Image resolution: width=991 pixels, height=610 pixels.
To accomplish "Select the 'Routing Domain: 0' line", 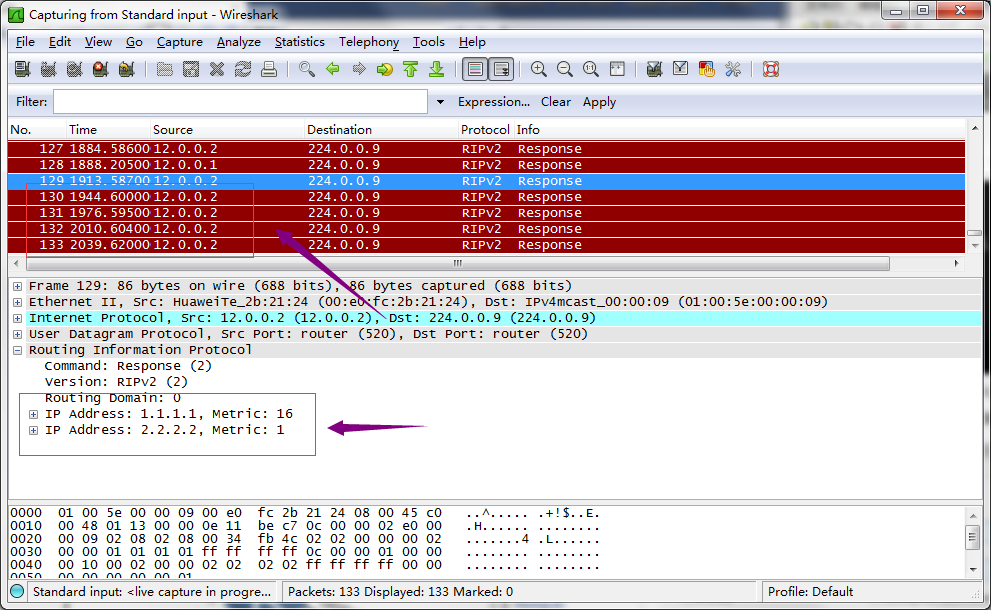I will coord(112,398).
